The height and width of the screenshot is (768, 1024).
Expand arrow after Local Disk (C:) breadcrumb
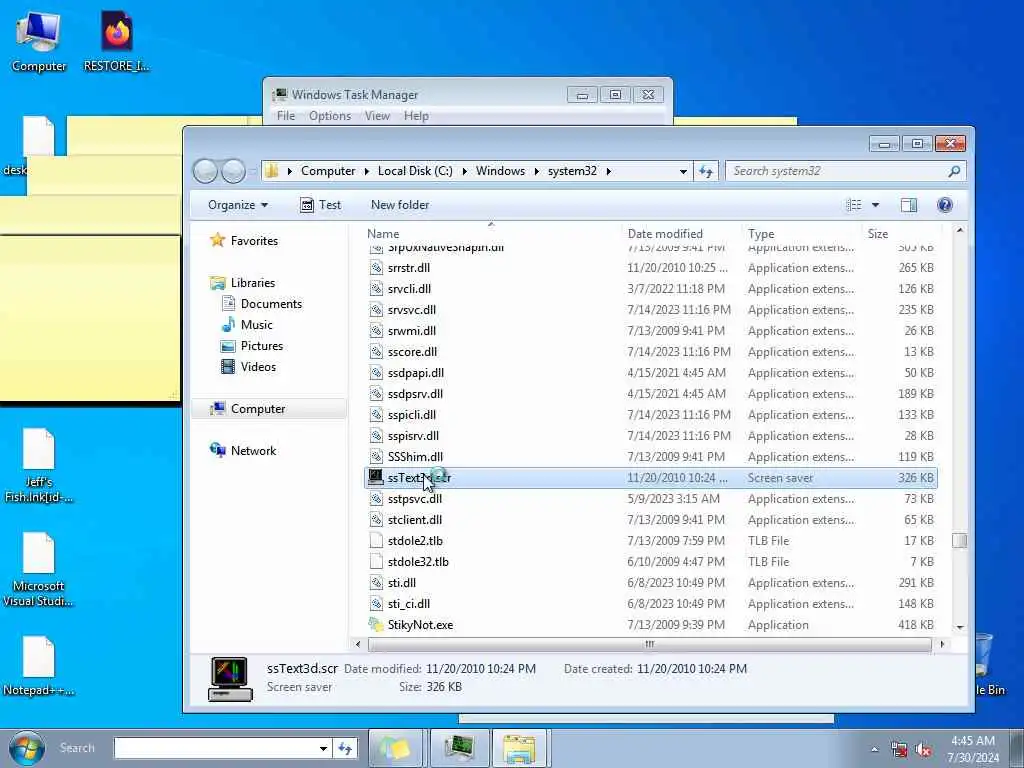pyautogui.click(x=464, y=171)
